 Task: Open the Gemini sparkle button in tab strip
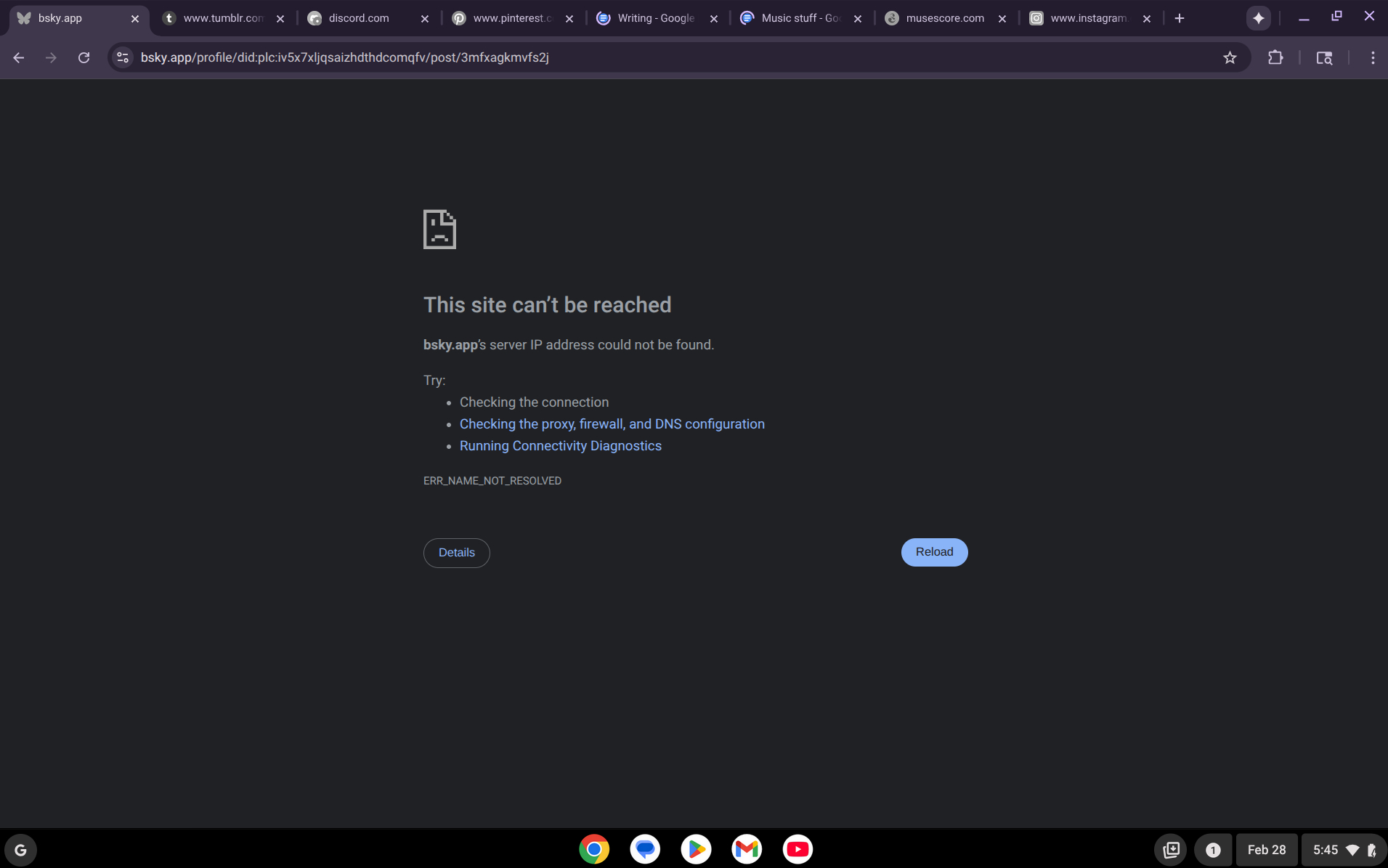pos(1259,18)
